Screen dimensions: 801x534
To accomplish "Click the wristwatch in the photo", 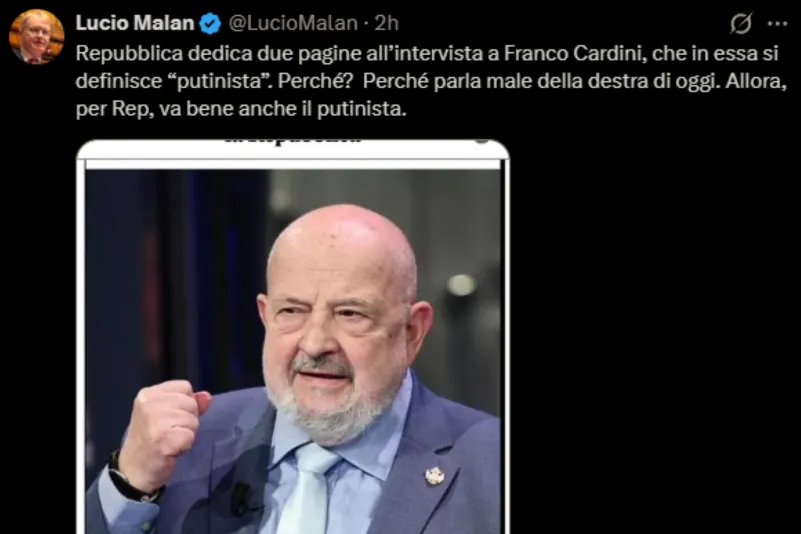I will point(132,481).
